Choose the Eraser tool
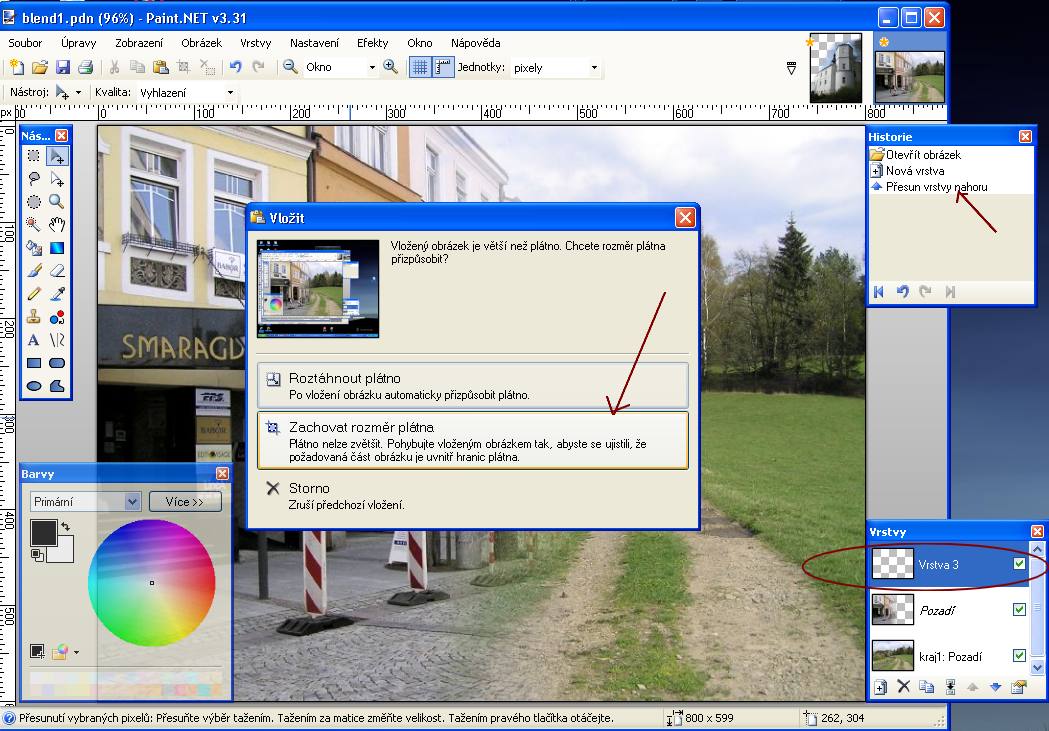This screenshot has width=1049, height=731. point(57,270)
